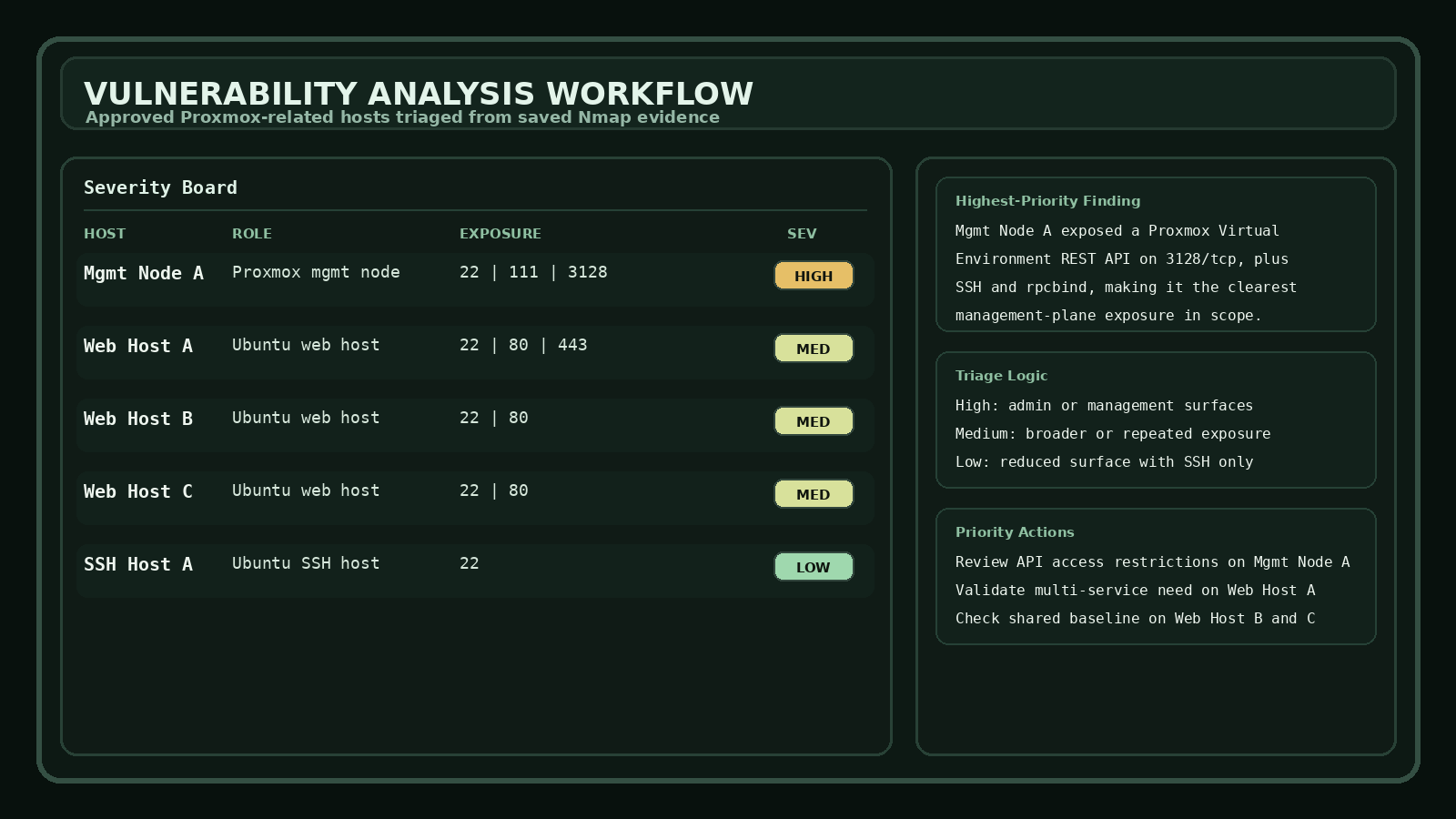The width and height of the screenshot is (1456, 819).
Task: Click the Triage Logic card title
Action: click(x=1001, y=376)
